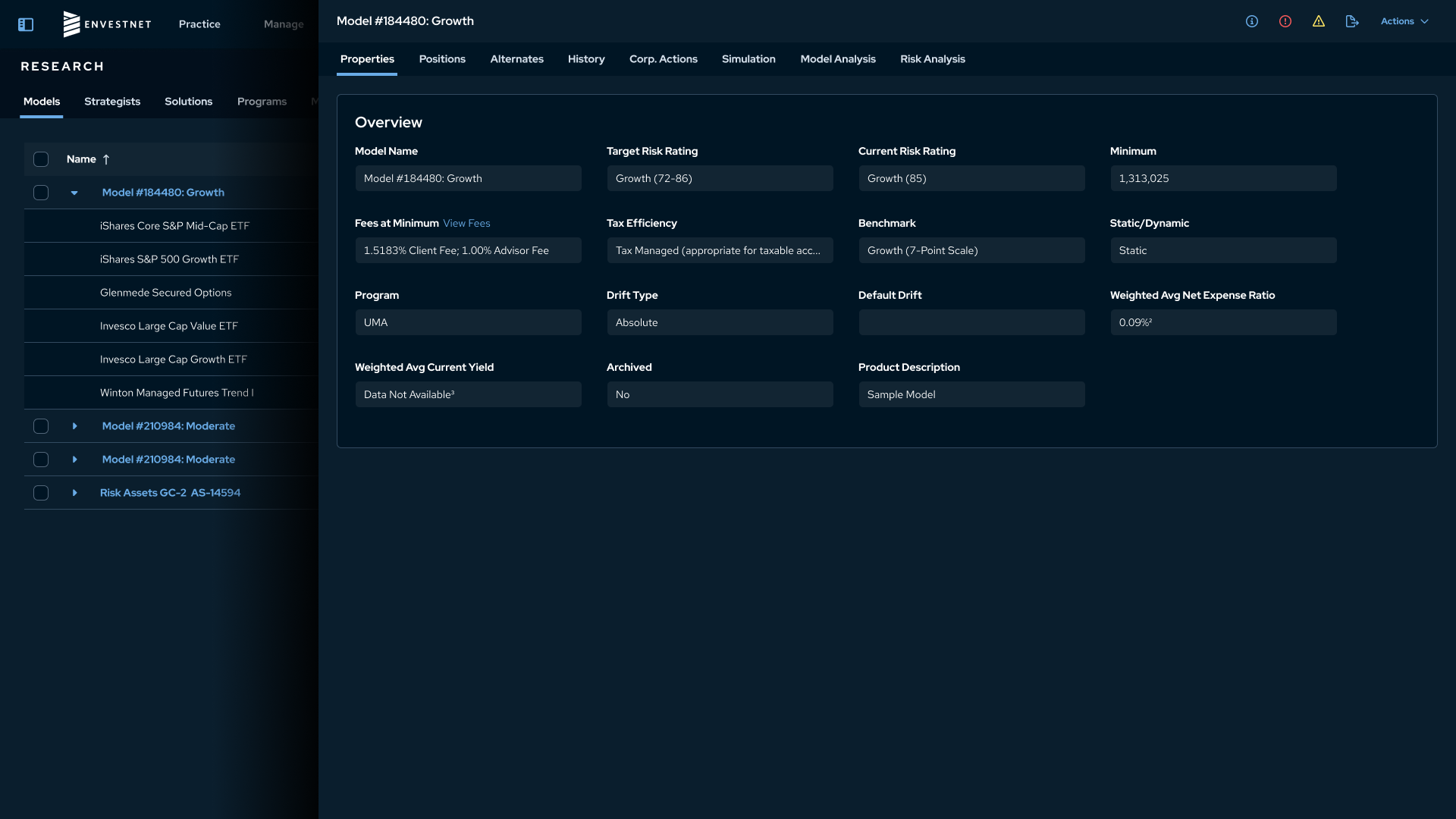Open the red error alert icon

(x=1285, y=21)
